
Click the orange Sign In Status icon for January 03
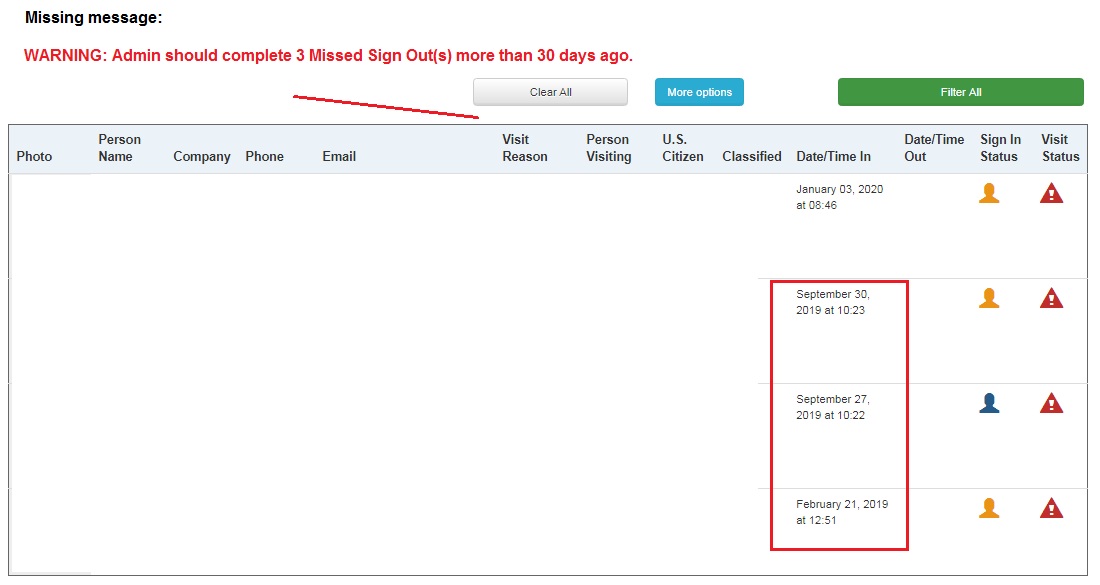[988, 192]
